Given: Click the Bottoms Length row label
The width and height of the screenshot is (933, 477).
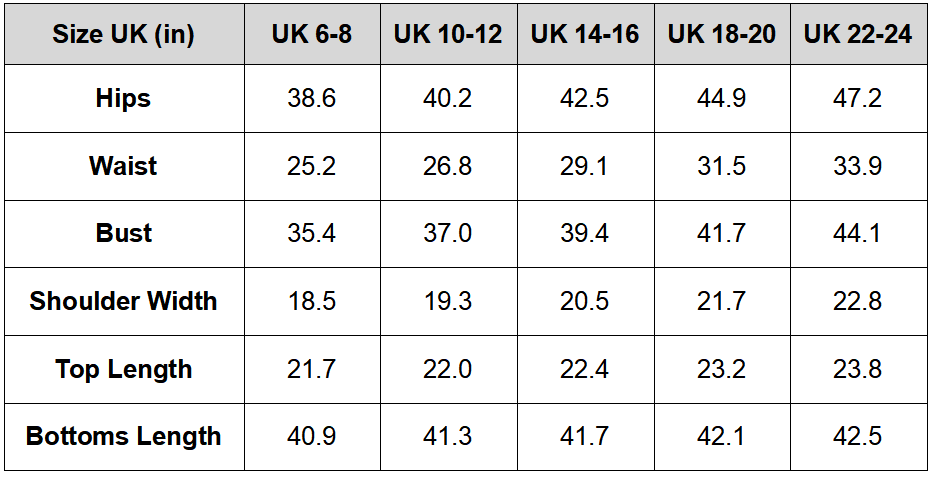Looking at the screenshot, I should 123,436.
